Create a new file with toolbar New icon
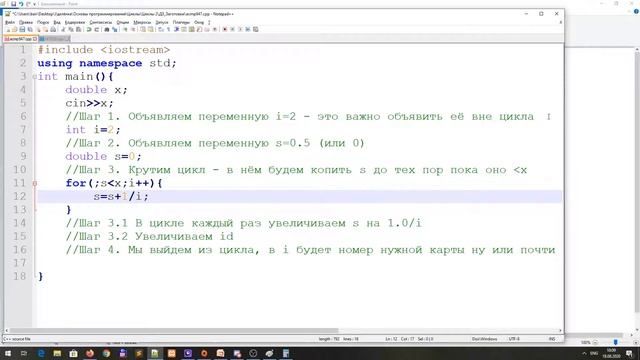Image resolution: width=640 pixels, height=360 pixels. [x=8, y=29]
